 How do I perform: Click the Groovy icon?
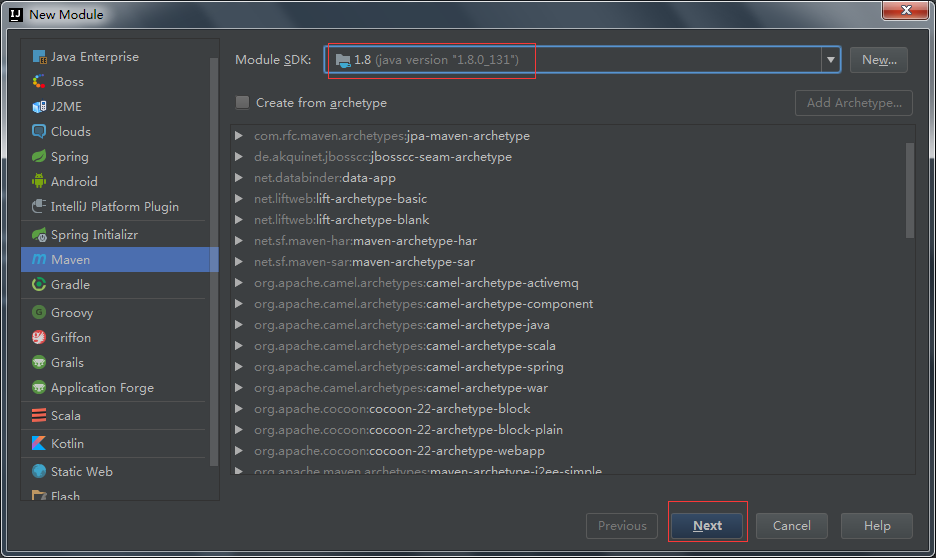39,312
